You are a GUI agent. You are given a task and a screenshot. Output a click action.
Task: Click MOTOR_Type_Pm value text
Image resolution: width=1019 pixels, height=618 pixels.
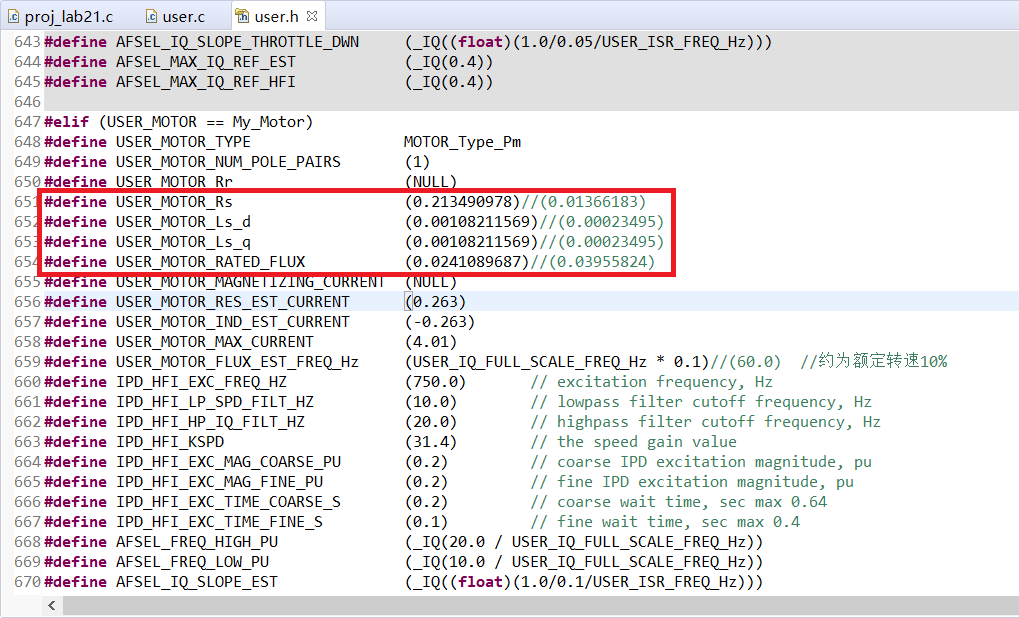(x=462, y=142)
